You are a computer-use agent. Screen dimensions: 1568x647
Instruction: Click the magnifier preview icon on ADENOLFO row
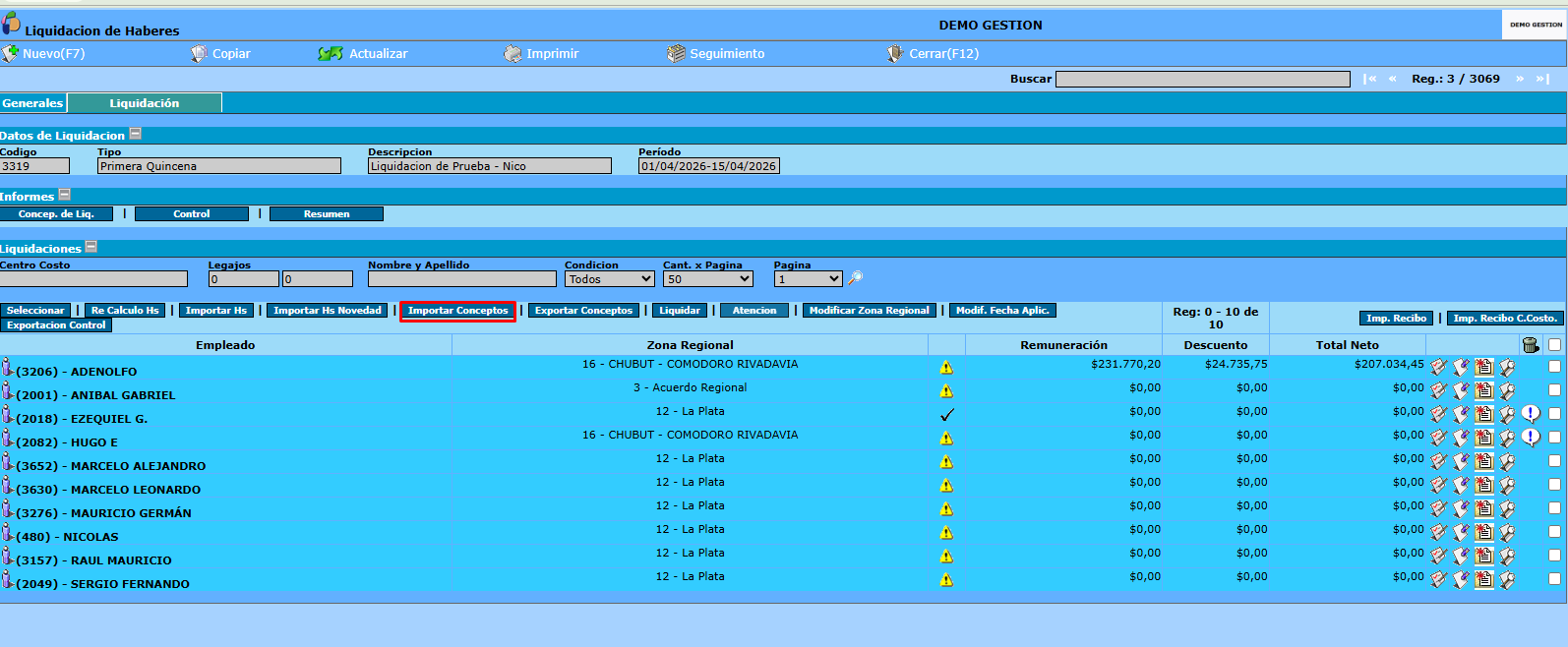[1507, 367]
